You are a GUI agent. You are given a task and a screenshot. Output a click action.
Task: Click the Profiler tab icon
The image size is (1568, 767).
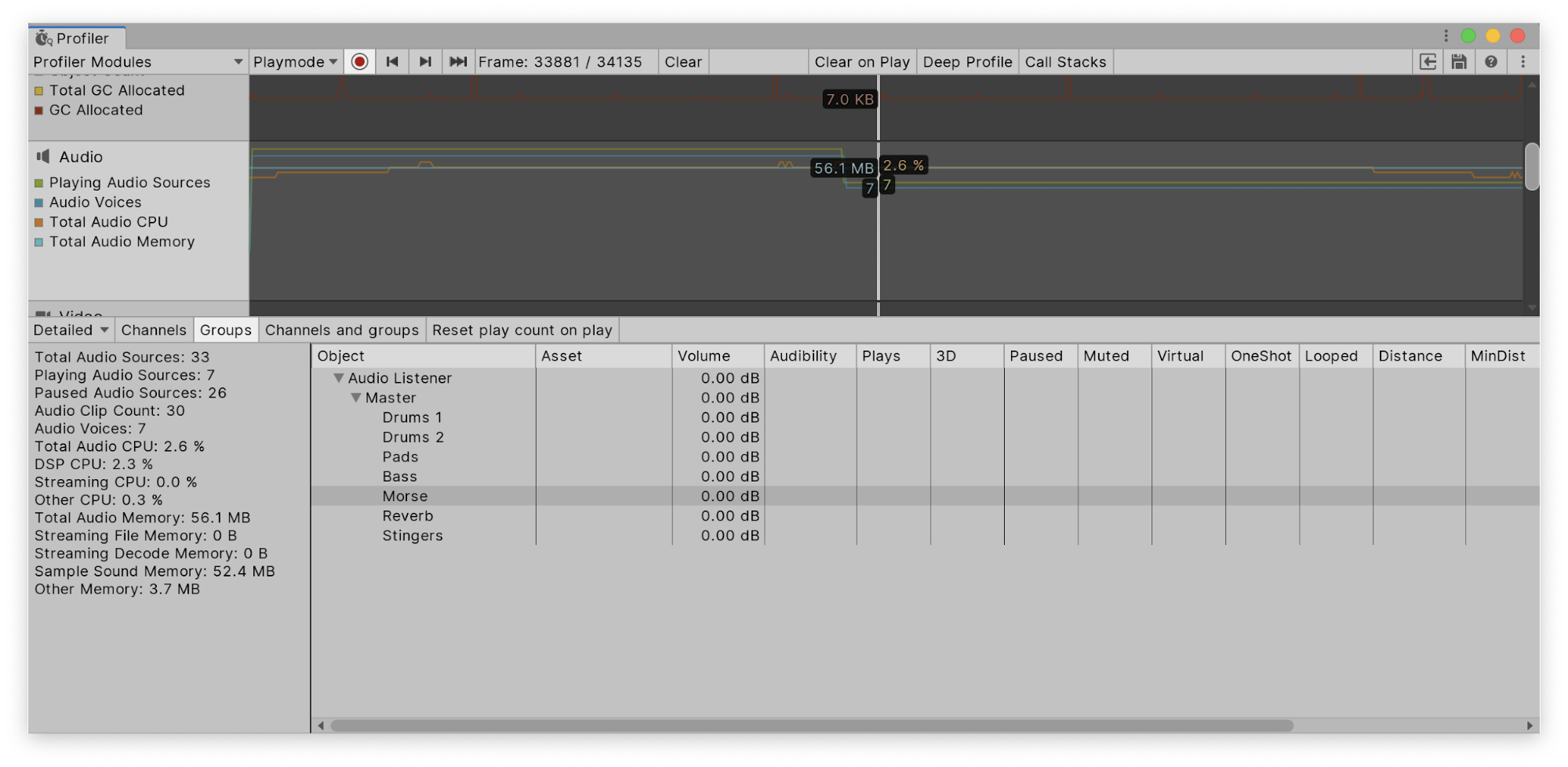pos(44,38)
